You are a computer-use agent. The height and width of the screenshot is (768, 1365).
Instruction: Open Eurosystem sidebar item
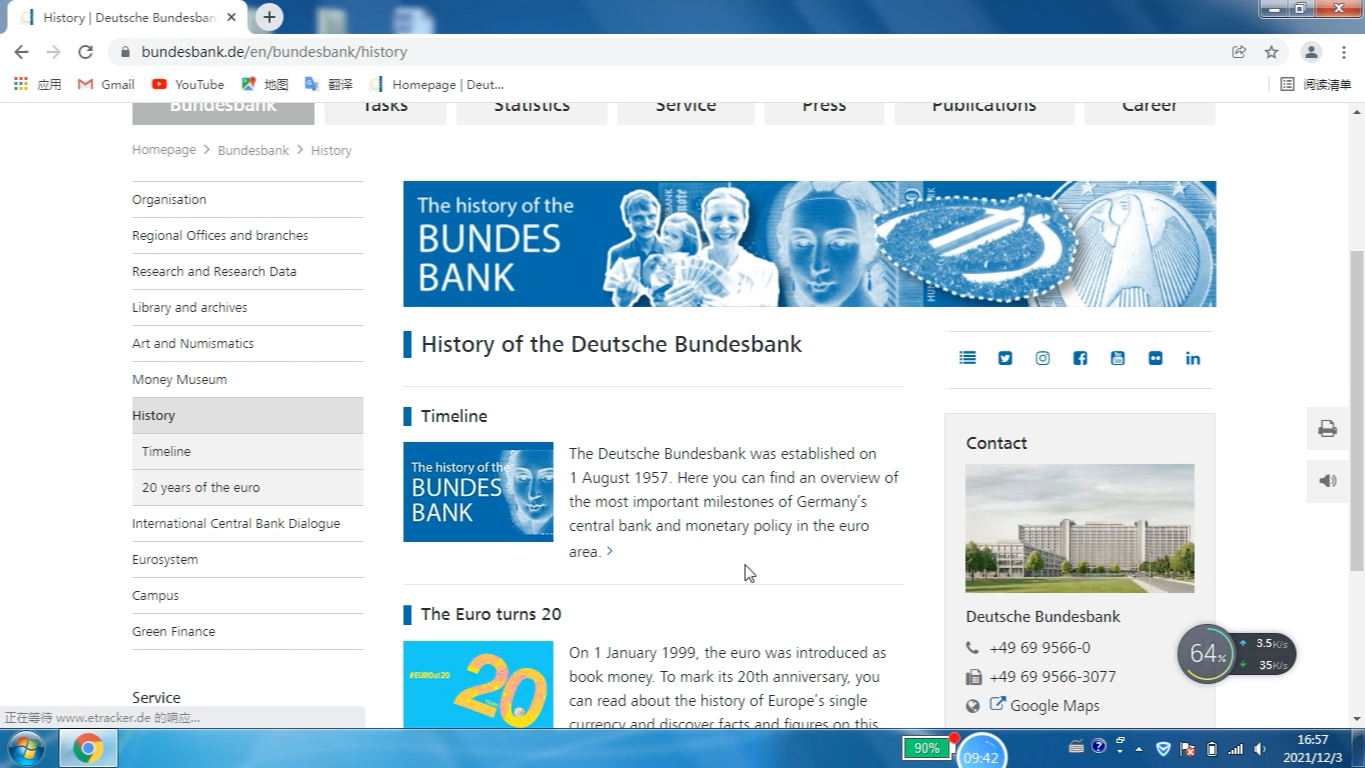click(x=247, y=560)
